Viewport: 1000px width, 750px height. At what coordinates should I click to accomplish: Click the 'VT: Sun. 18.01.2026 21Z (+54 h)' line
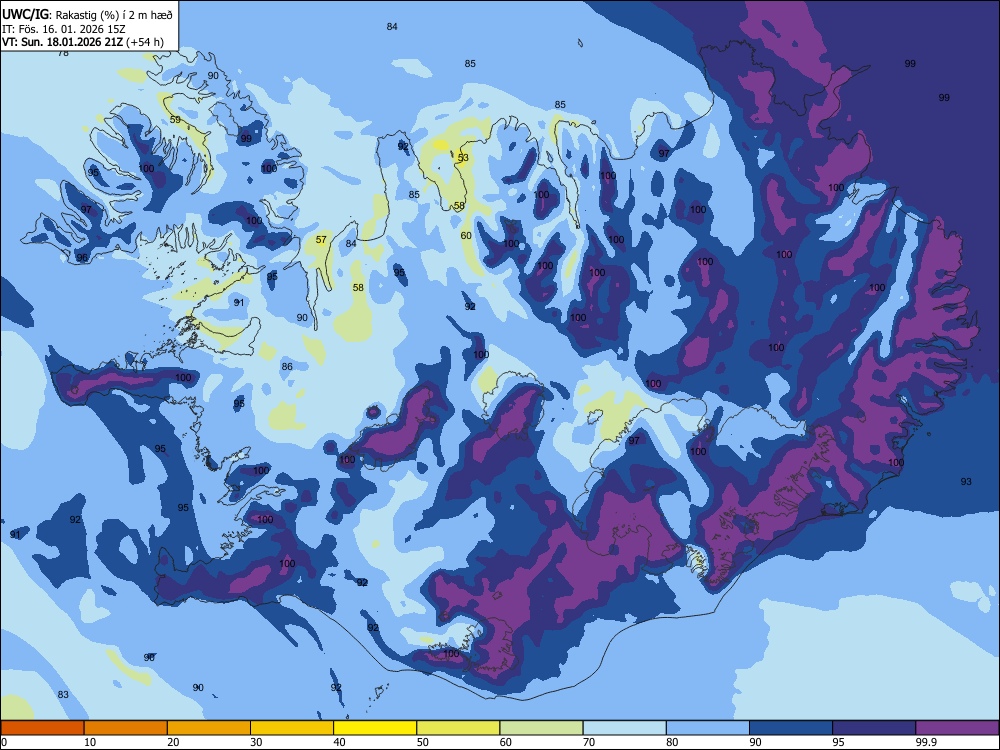[83, 42]
